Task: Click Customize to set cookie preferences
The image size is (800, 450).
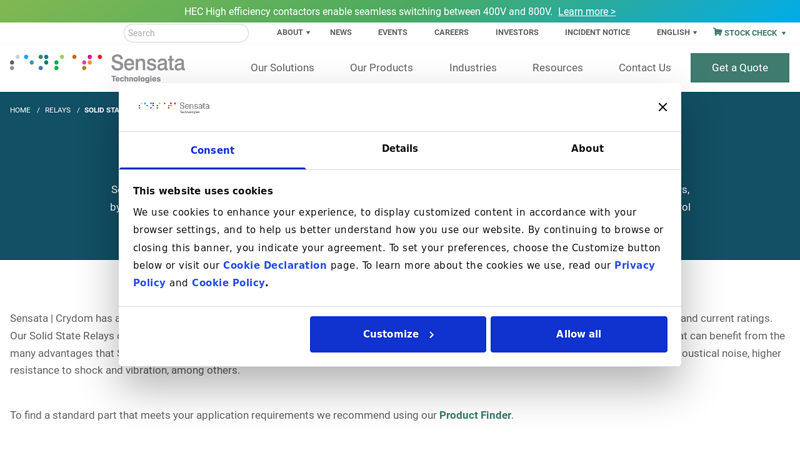Action: click(x=397, y=334)
